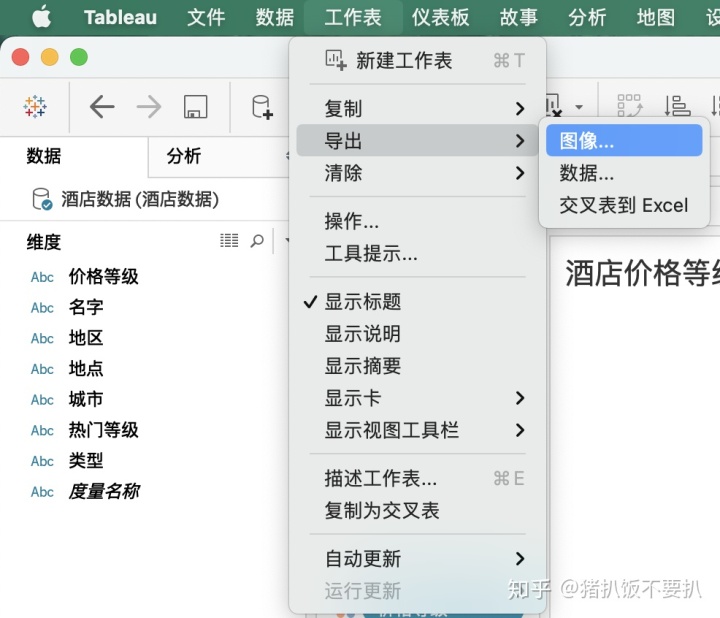720x618 pixels.
Task: Choose 图像... export option
Action: point(624,141)
